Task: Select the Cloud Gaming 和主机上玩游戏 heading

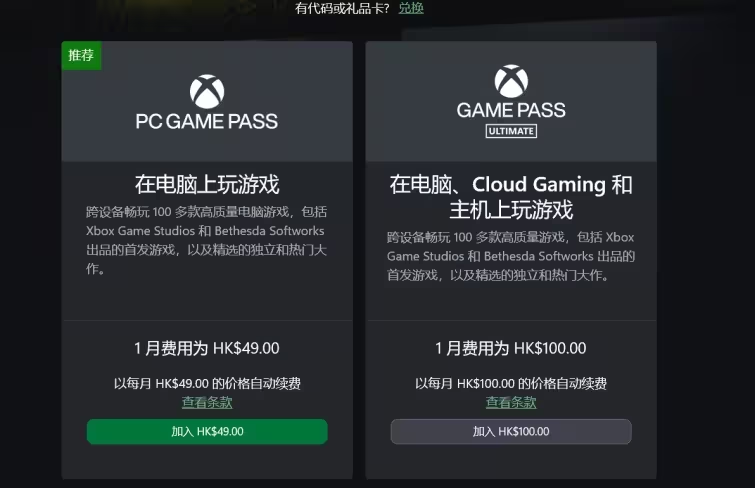Action: [x=511, y=197]
